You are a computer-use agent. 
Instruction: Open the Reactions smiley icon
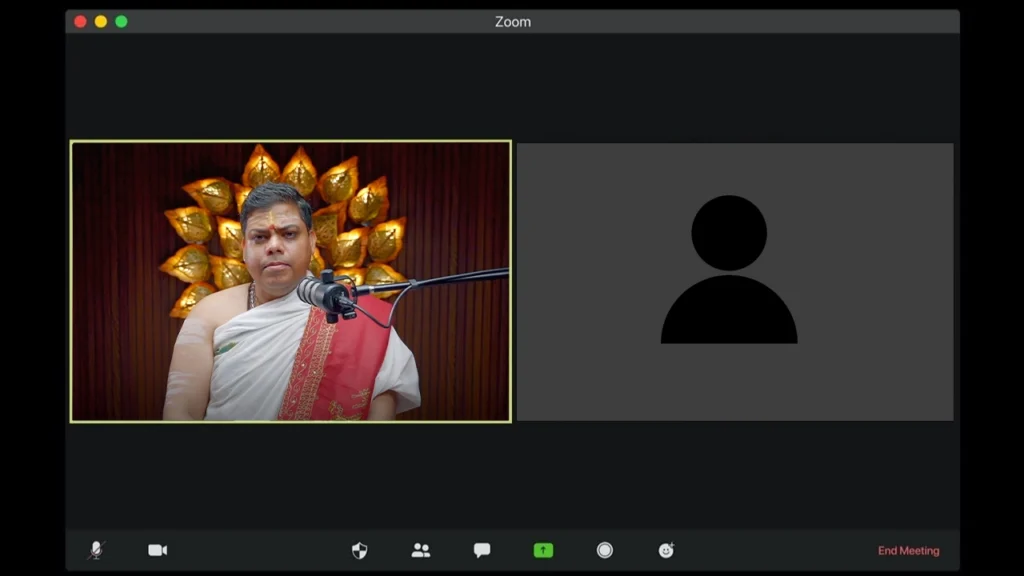666,550
